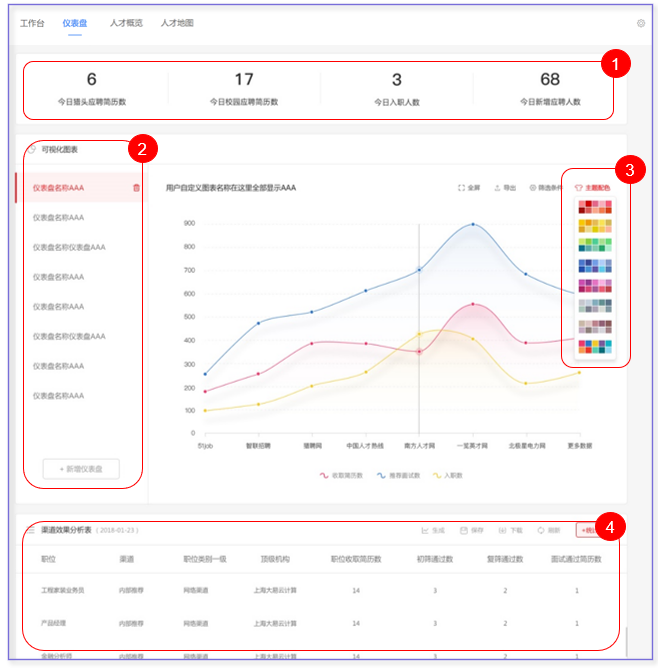Screen dimensions: 658x670
Task: Pick the blue theme palette
Action: (x=595, y=266)
